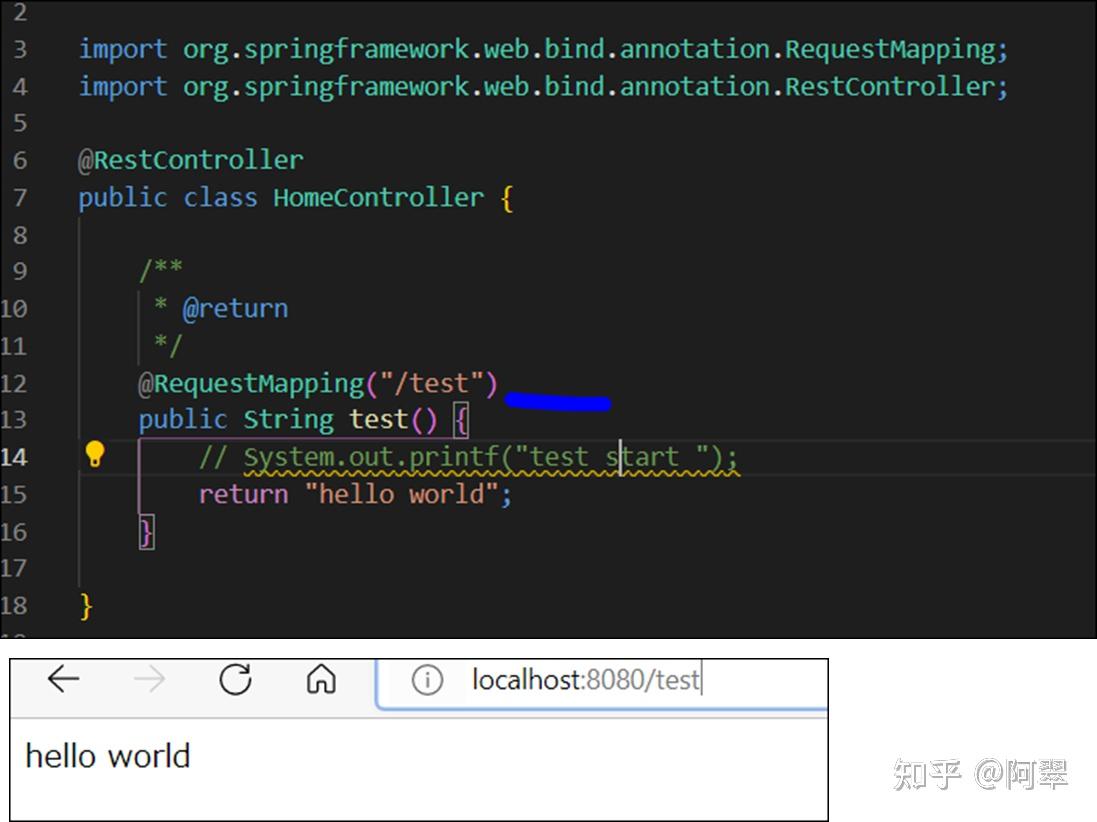Click hello world text in browser page
The image size is (1097, 822).
point(108,756)
